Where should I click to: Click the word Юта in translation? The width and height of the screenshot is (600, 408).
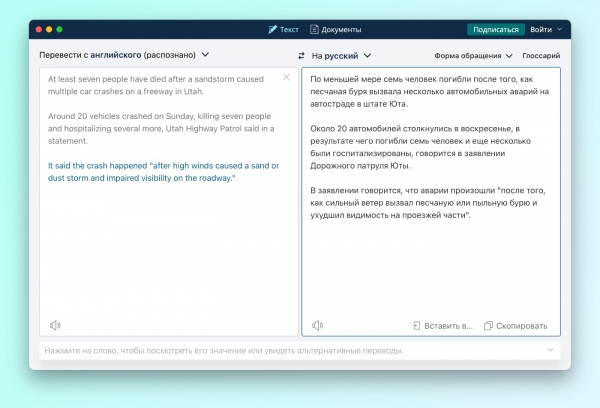click(398, 104)
